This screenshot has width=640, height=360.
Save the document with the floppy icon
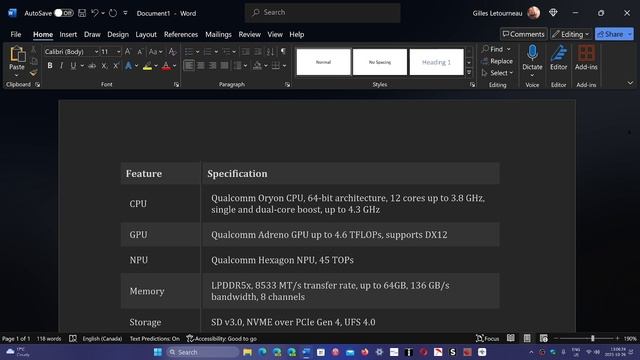coord(82,13)
